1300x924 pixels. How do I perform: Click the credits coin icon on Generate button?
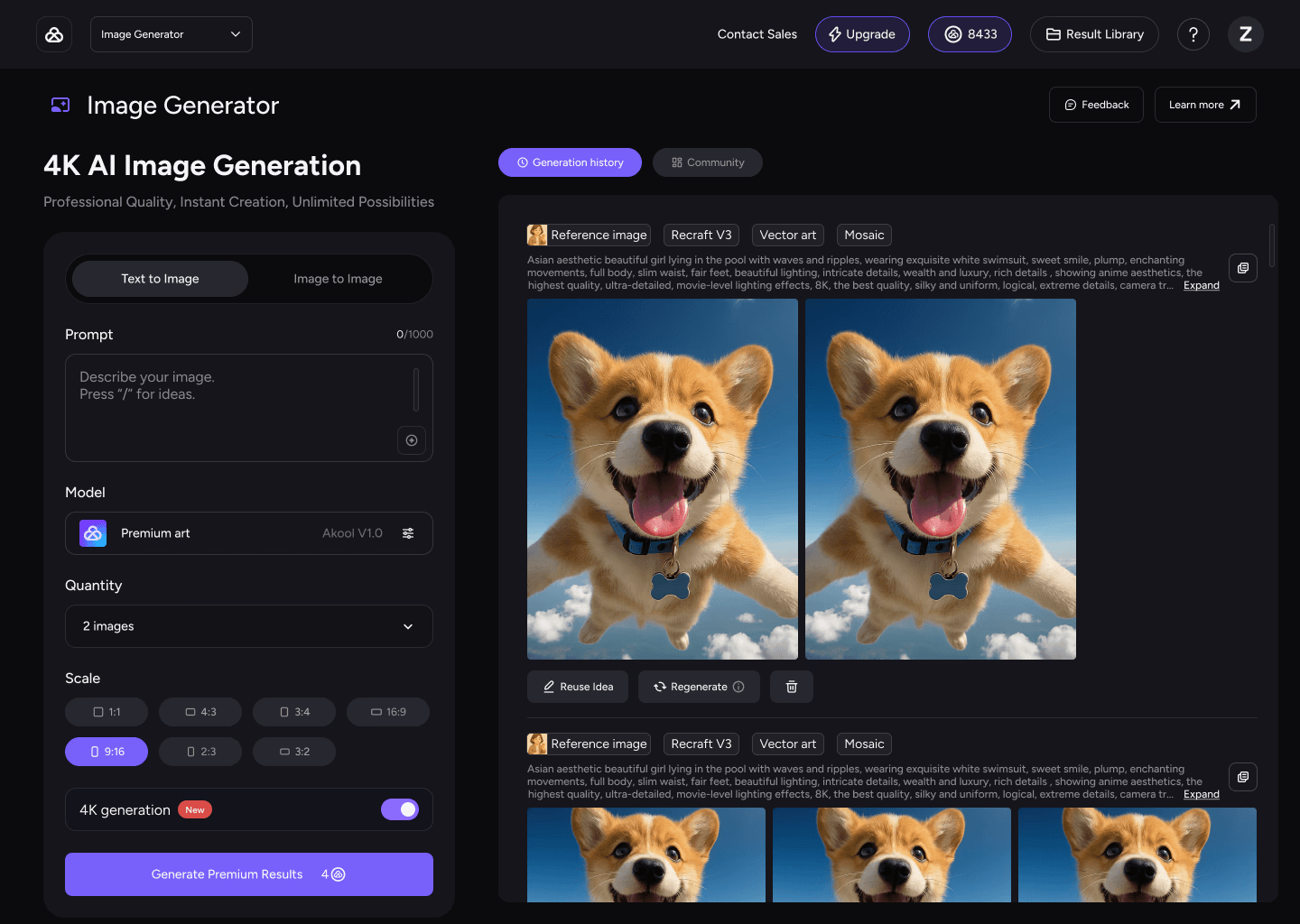click(x=339, y=874)
